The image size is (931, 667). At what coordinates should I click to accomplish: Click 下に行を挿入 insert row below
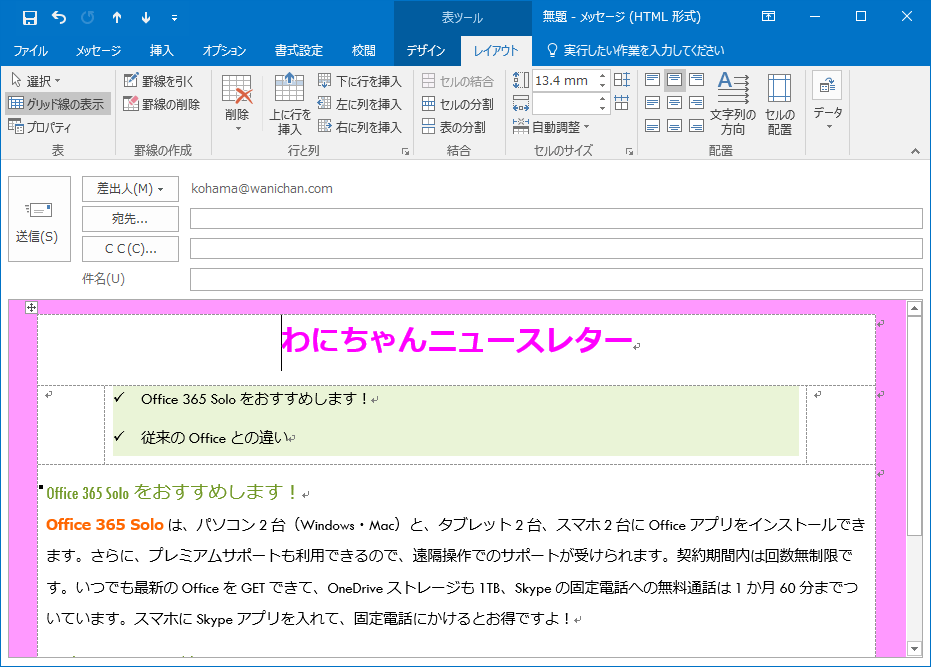tap(360, 81)
